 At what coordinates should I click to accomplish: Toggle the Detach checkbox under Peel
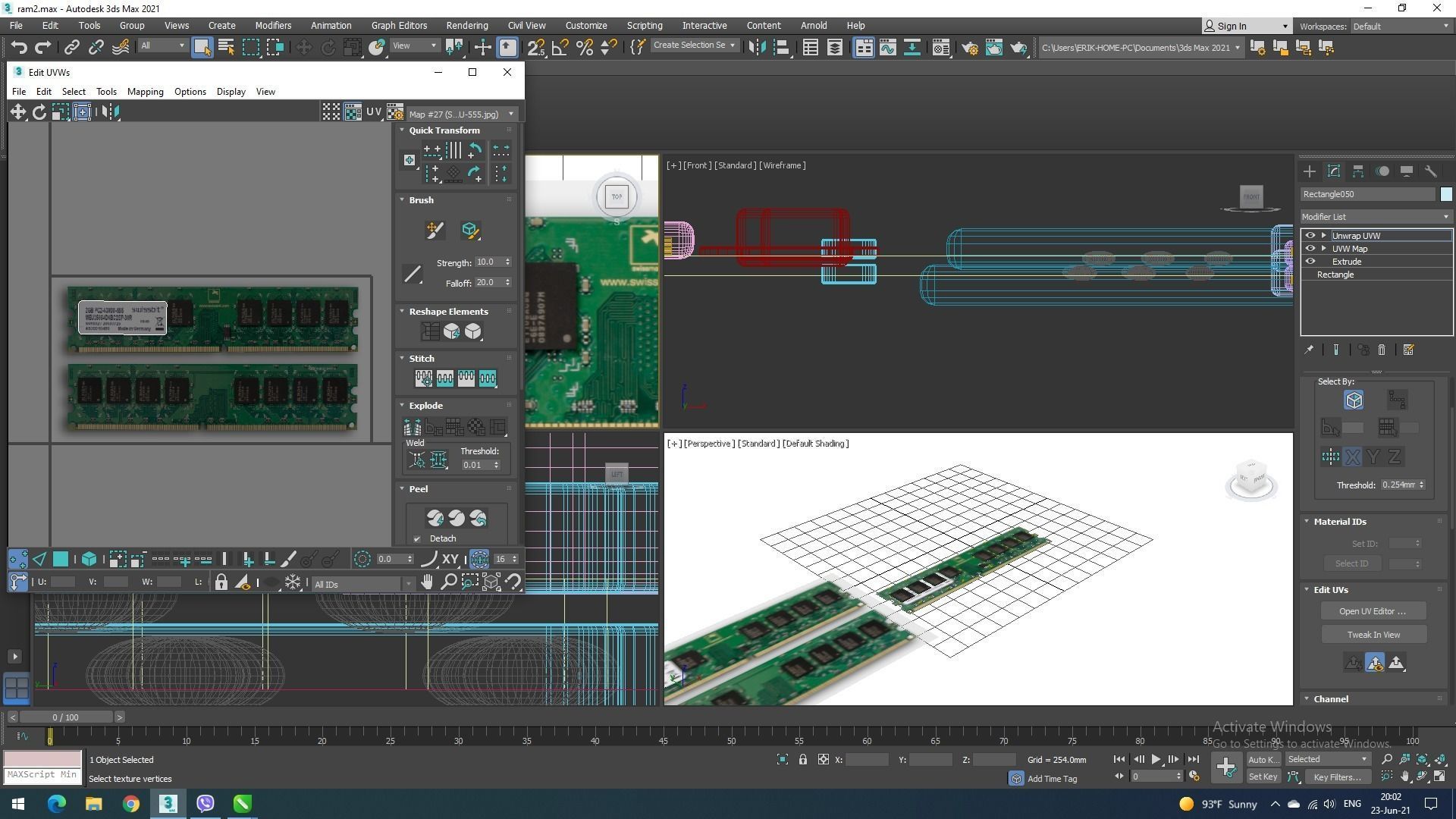(x=417, y=539)
